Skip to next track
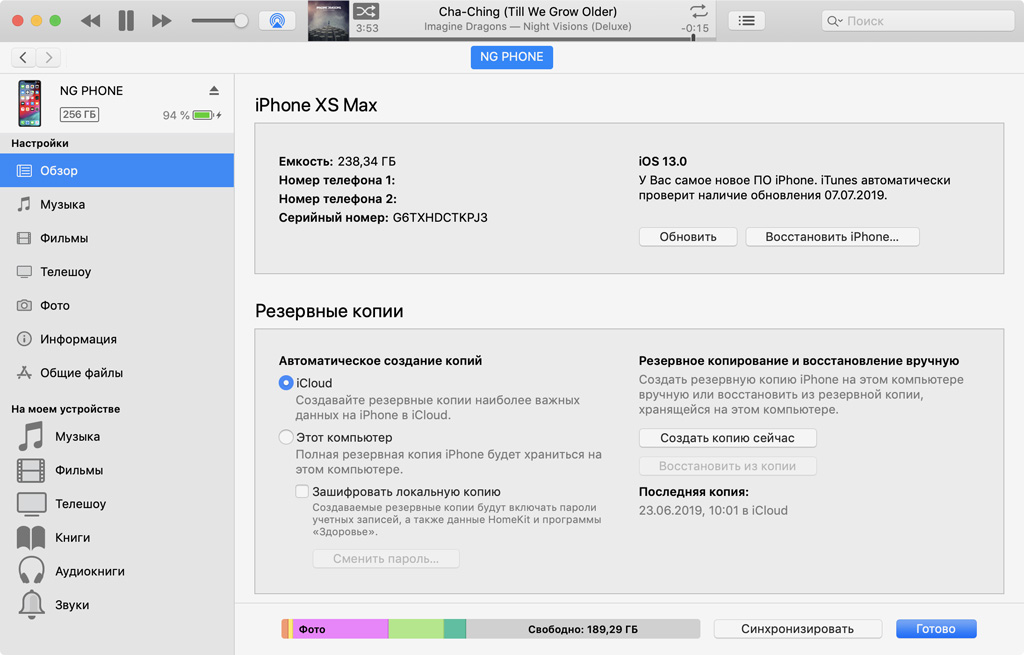The height and width of the screenshot is (655, 1024). (x=161, y=21)
